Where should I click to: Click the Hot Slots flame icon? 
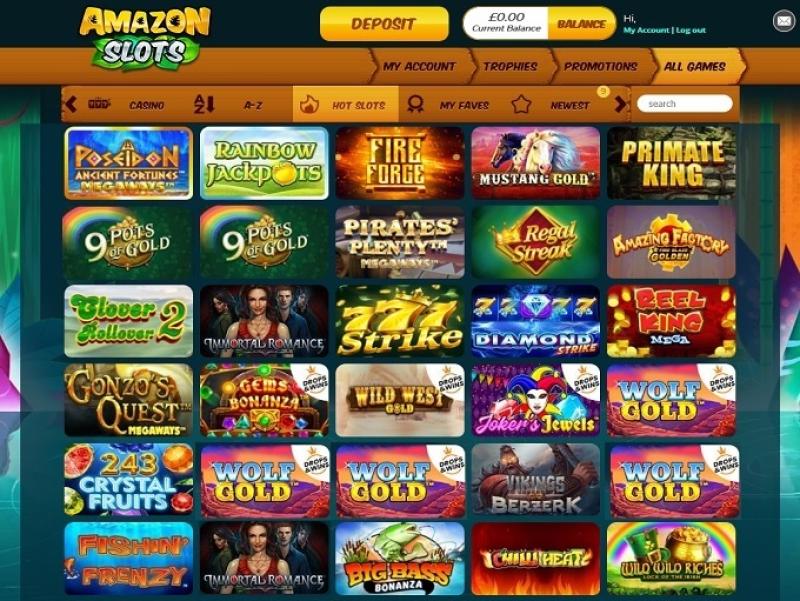click(309, 104)
